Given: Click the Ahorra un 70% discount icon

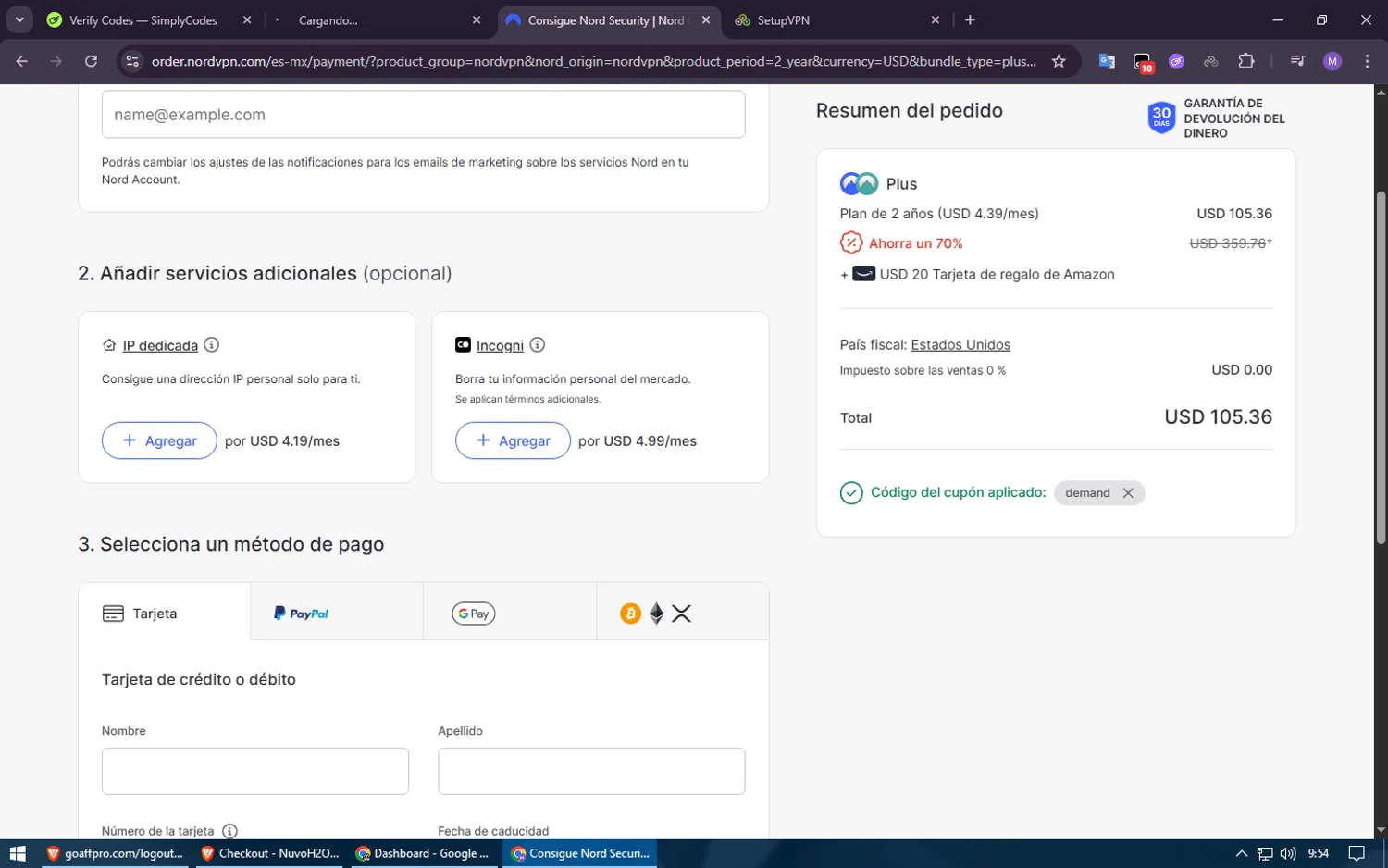Looking at the screenshot, I should pos(851,242).
